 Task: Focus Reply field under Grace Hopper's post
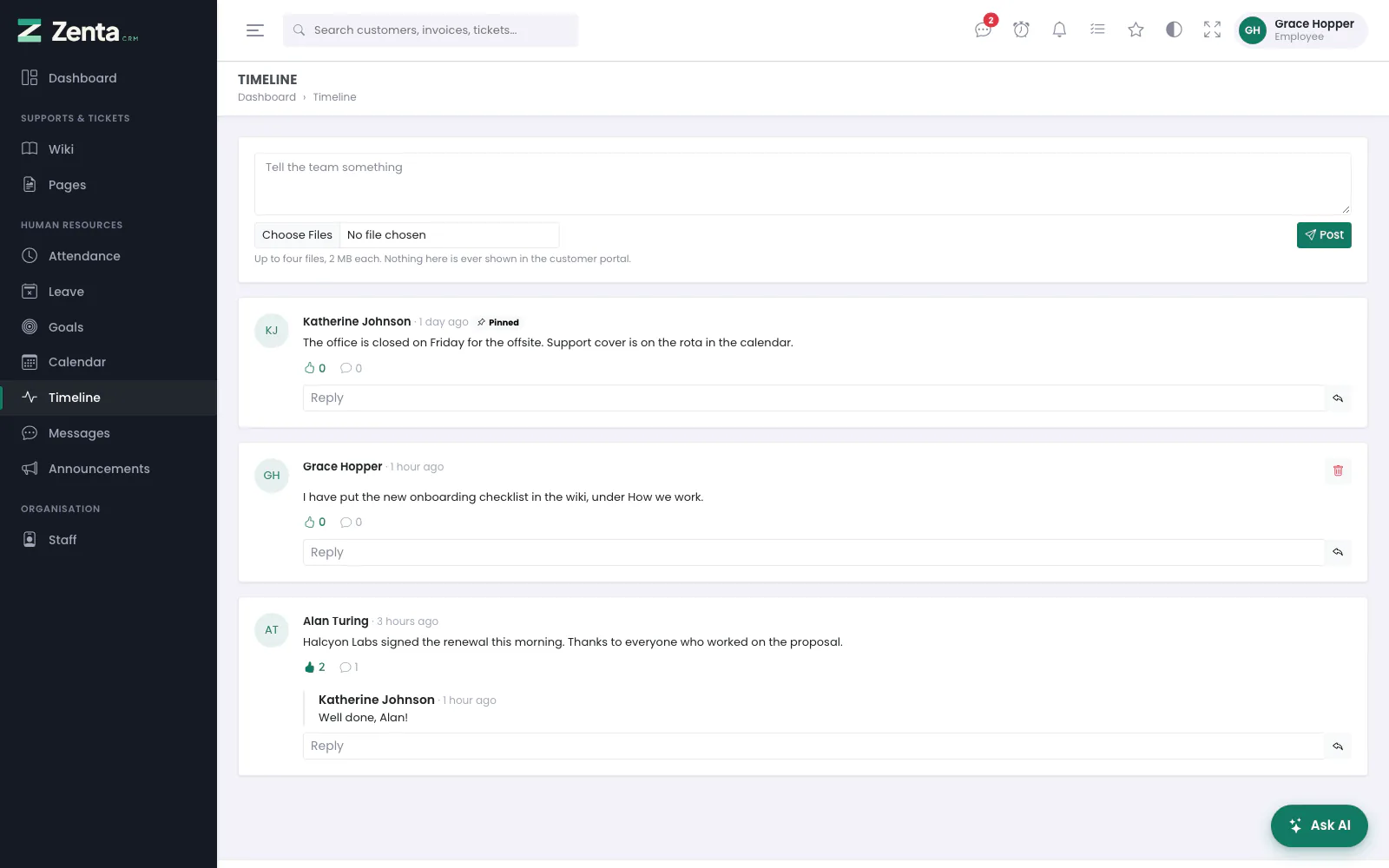pos(813,552)
